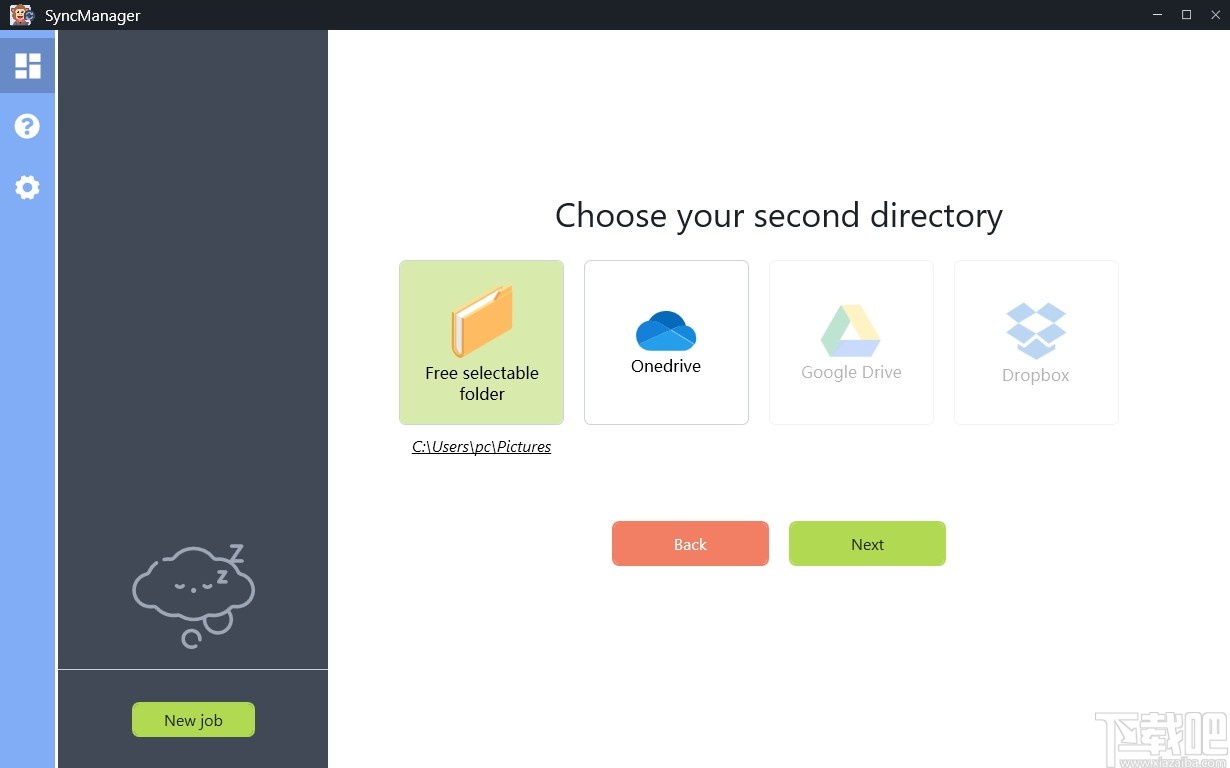Open the C:\Users\pc\Pictures path link
The image size is (1230, 768).
pyautogui.click(x=481, y=446)
